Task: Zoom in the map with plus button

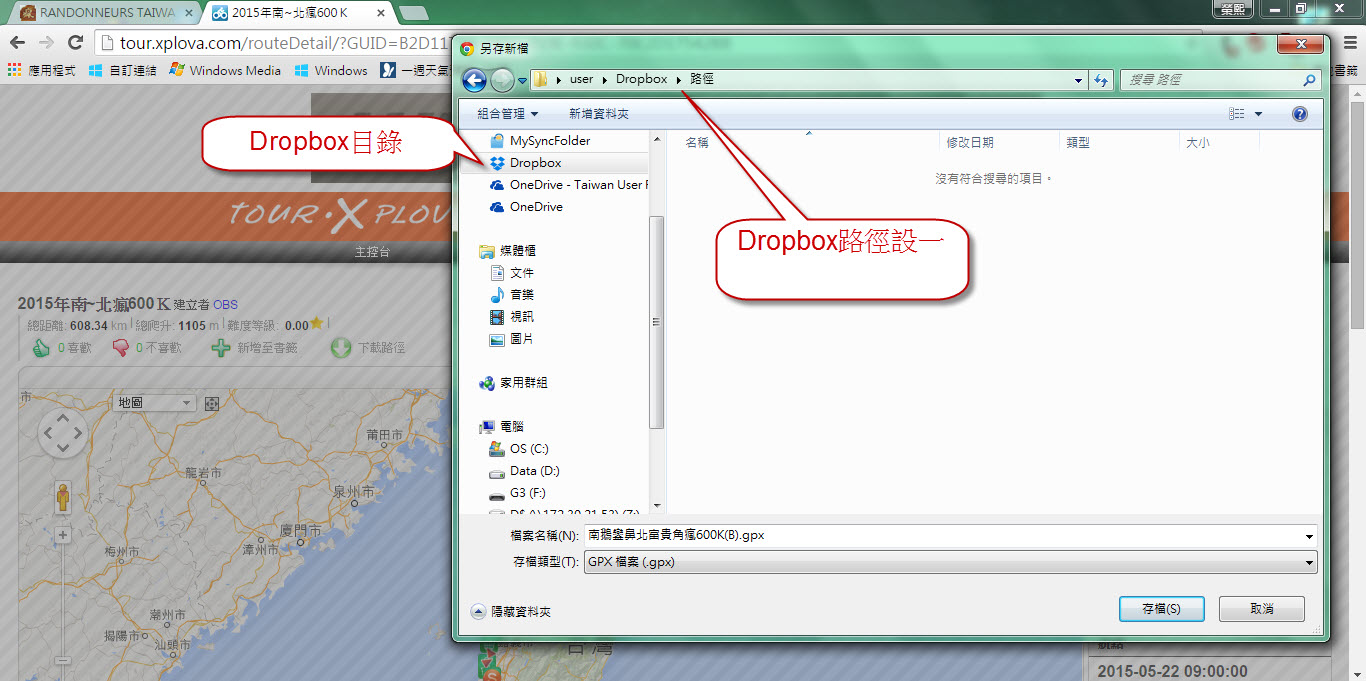Action: (x=63, y=536)
